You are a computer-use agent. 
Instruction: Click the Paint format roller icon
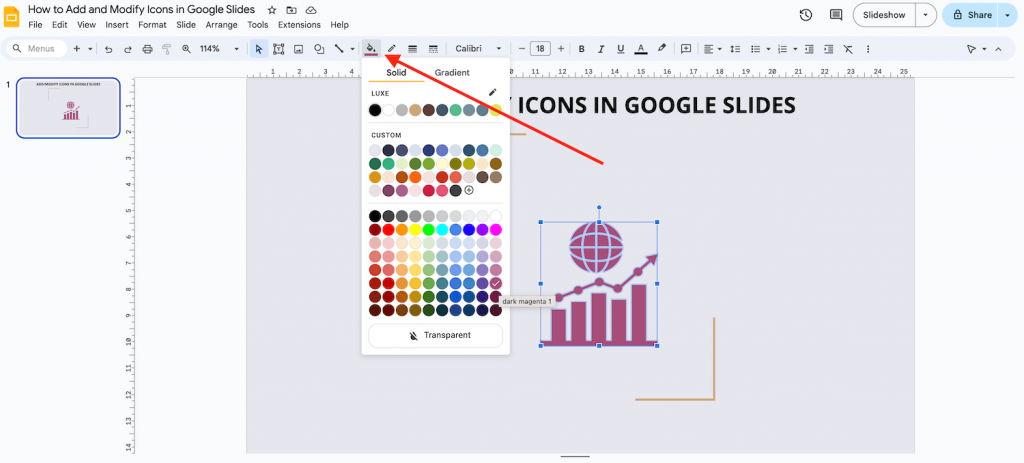[x=167, y=49]
